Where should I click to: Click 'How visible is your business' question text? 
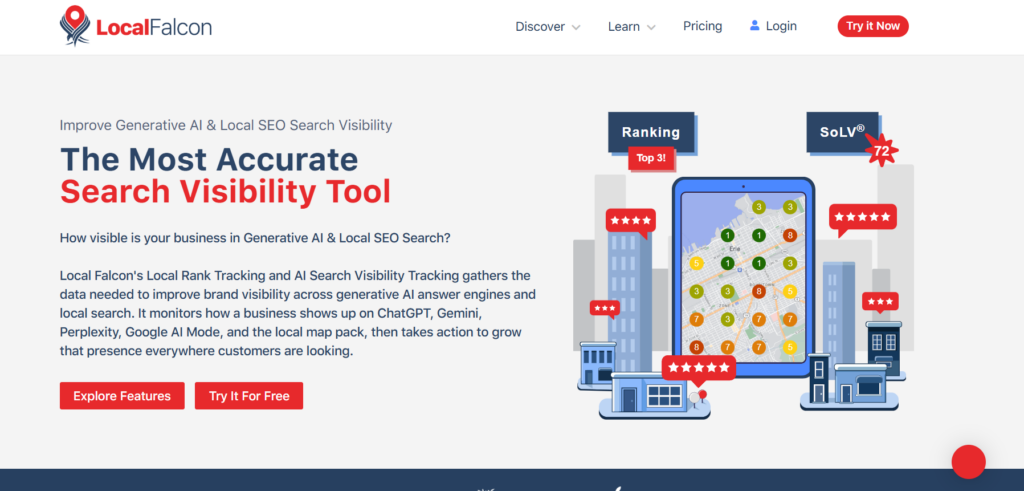click(255, 238)
